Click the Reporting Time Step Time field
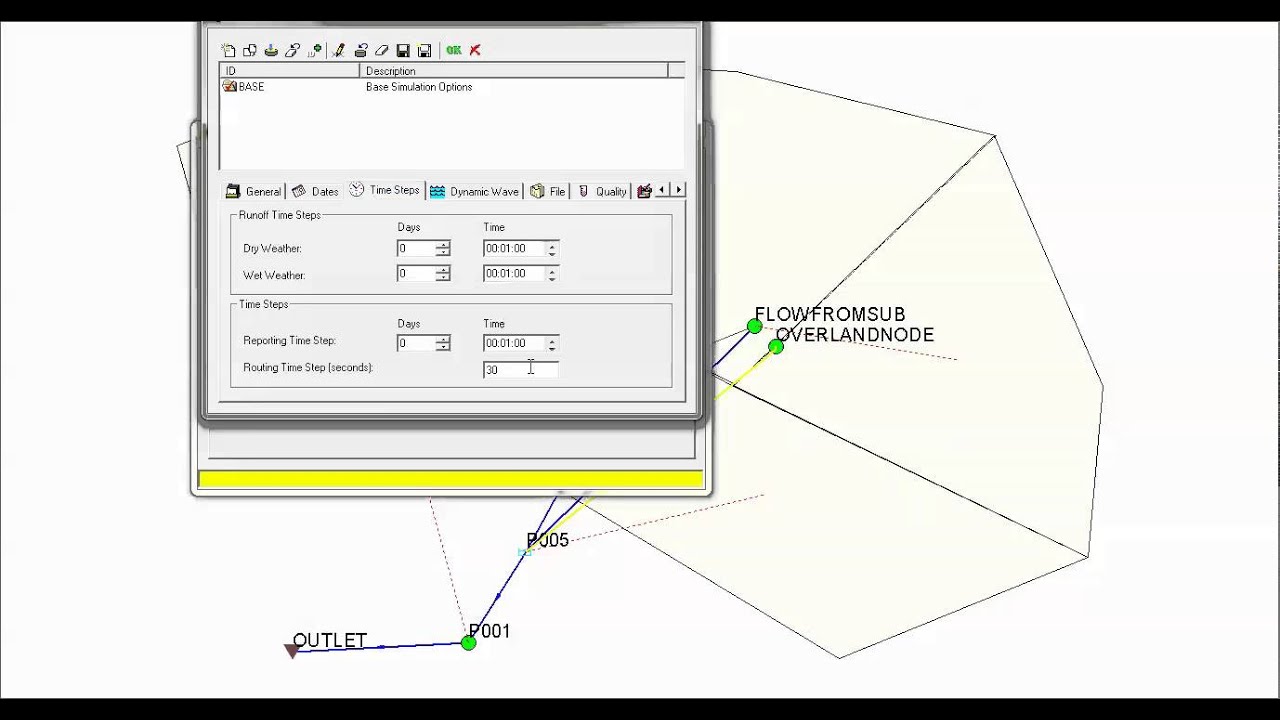The height and width of the screenshot is (720, 1280). point(514,343)
